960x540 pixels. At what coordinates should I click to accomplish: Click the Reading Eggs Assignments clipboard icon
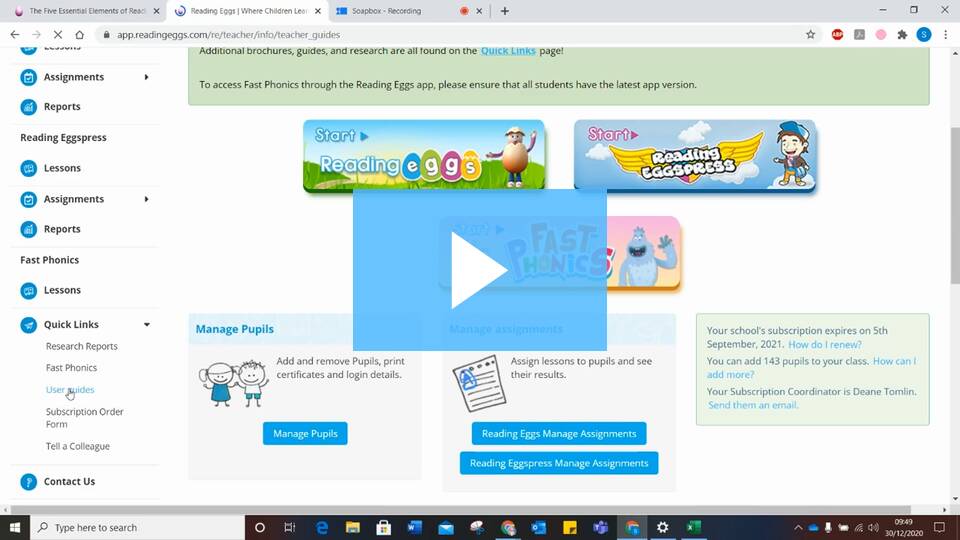(x=28, y=77)
